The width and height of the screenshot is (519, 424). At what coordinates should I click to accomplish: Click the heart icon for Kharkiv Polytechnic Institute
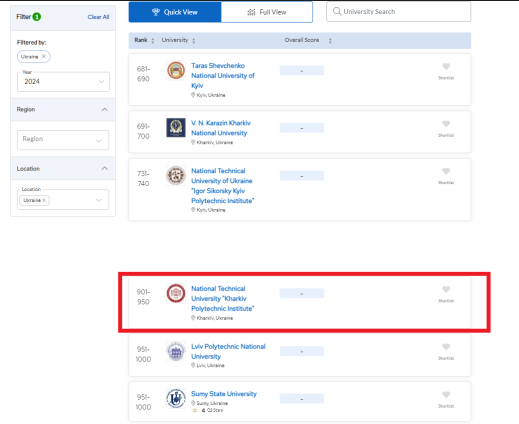click(446, 289)
